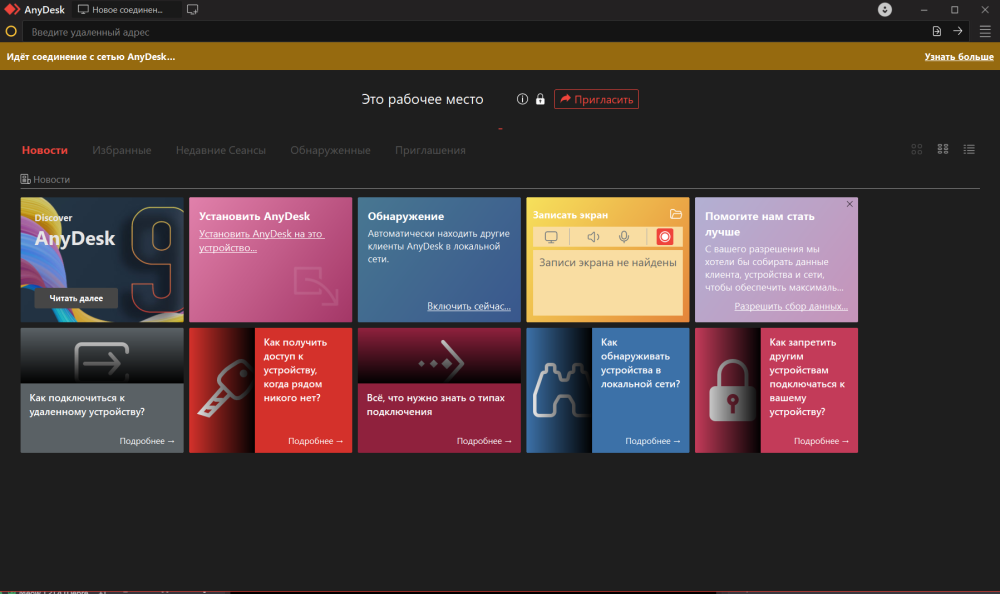Click the 'Идёт соединение с сетью AnyDesk...' status text
Screen dimensions: 1000x594
point(91,57)
